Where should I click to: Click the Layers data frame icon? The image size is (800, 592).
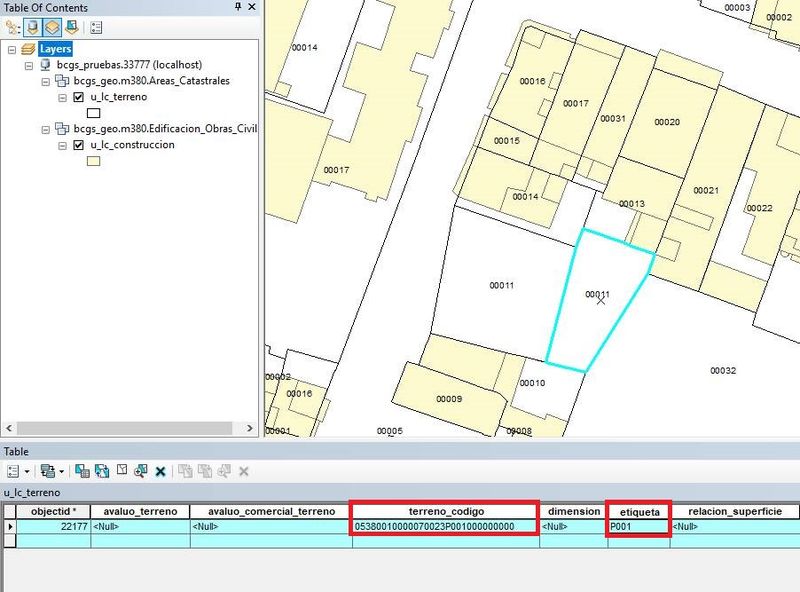[28, 49]
